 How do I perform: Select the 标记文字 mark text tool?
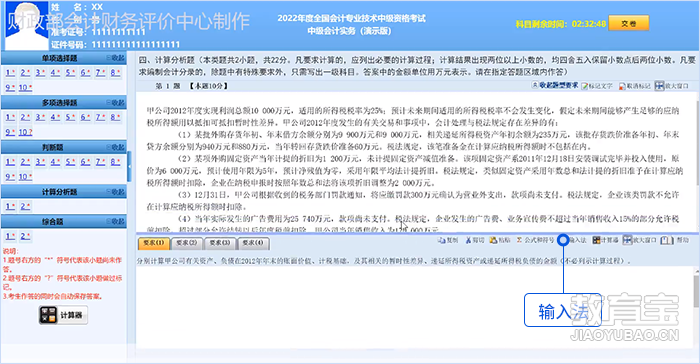597,86
